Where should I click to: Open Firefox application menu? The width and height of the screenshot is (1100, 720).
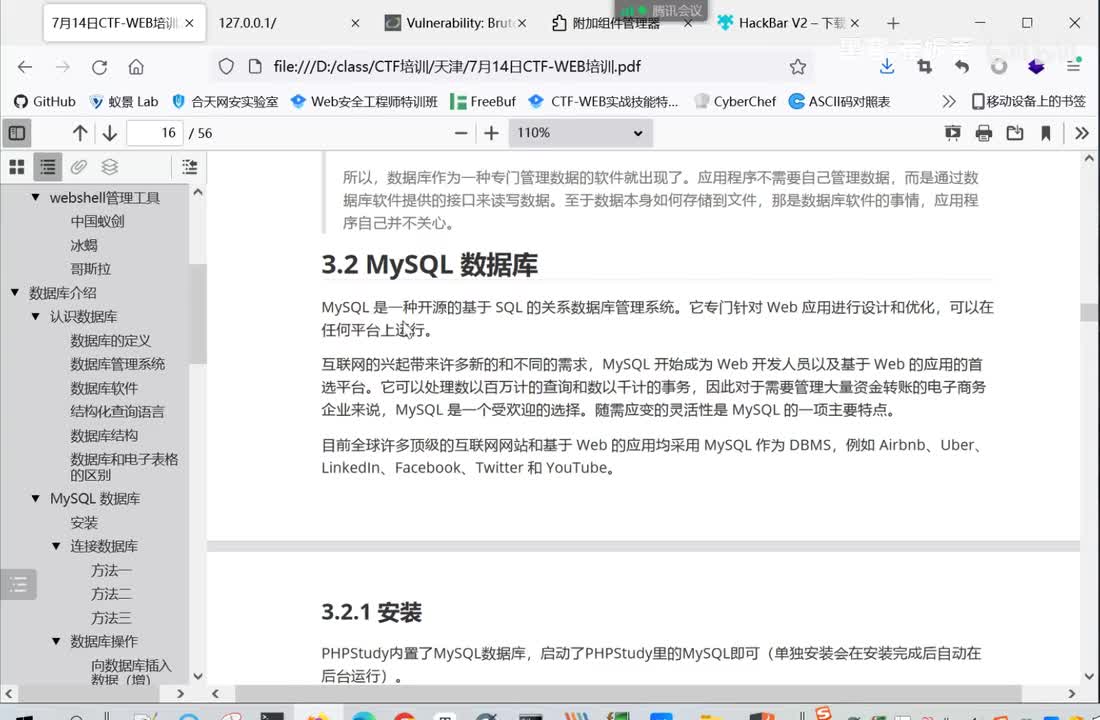[1073, 67]
